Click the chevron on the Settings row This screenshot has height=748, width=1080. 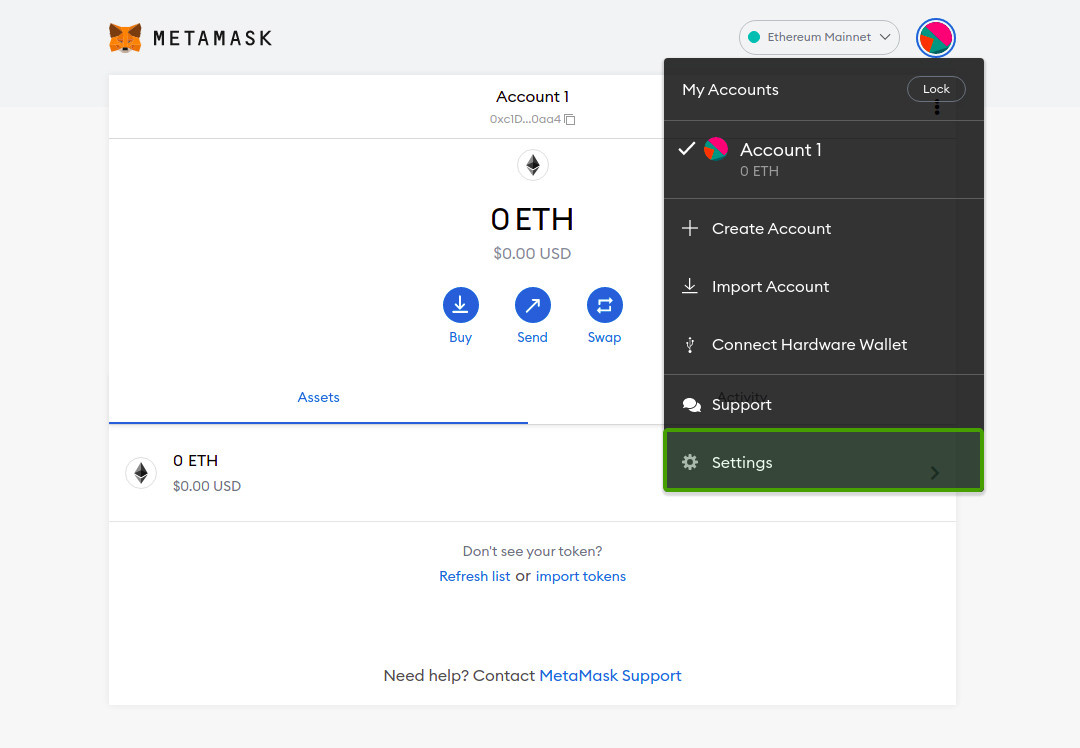935,472
